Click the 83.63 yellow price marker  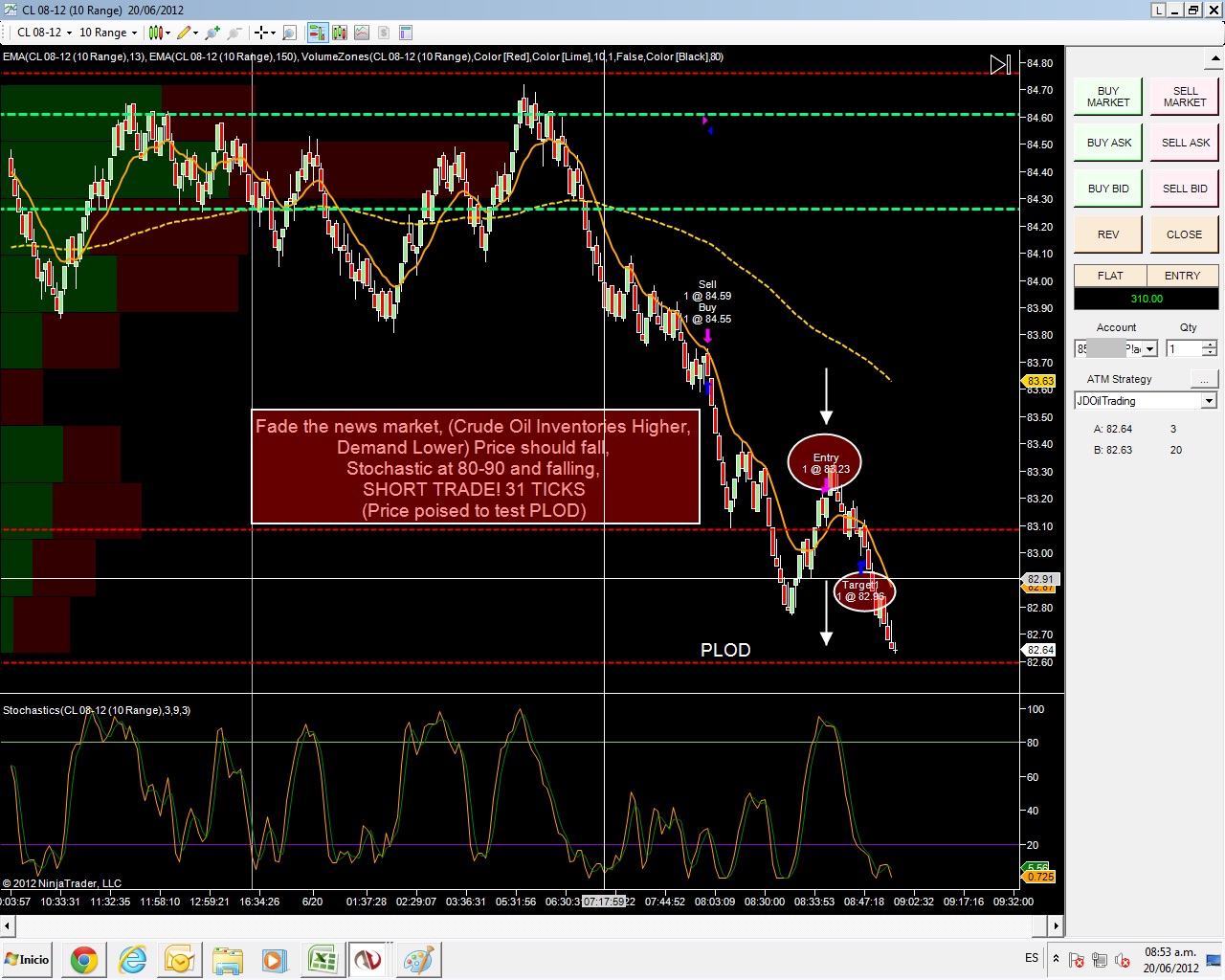(1040, 381)
